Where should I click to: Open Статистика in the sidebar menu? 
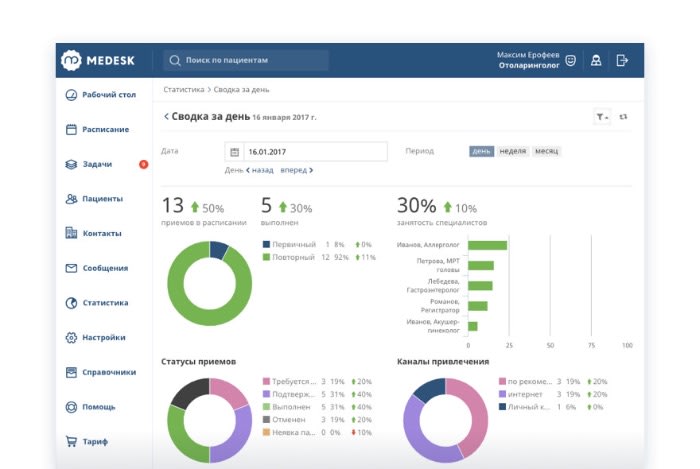click(104, 303)
